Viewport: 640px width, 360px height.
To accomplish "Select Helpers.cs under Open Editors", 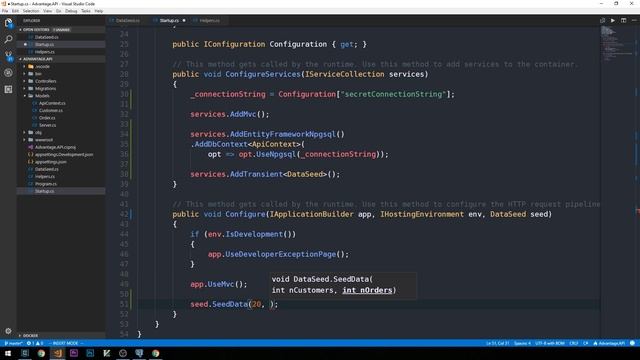I will point(44,52).
